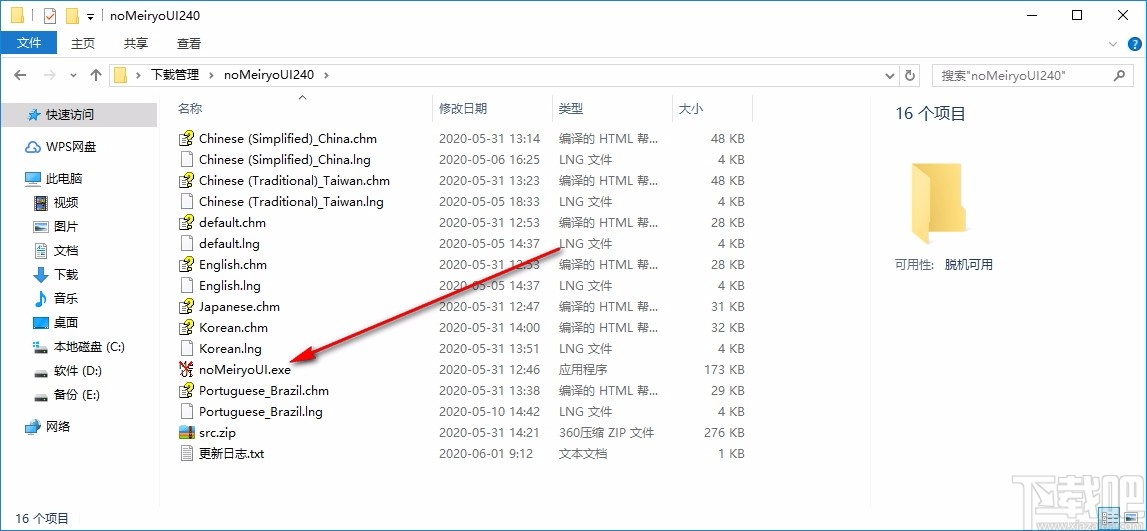This screenshot has height=531, width=1147.
Task: Open the quick access toolbar dropdown arrow
Action: point(90,16)
